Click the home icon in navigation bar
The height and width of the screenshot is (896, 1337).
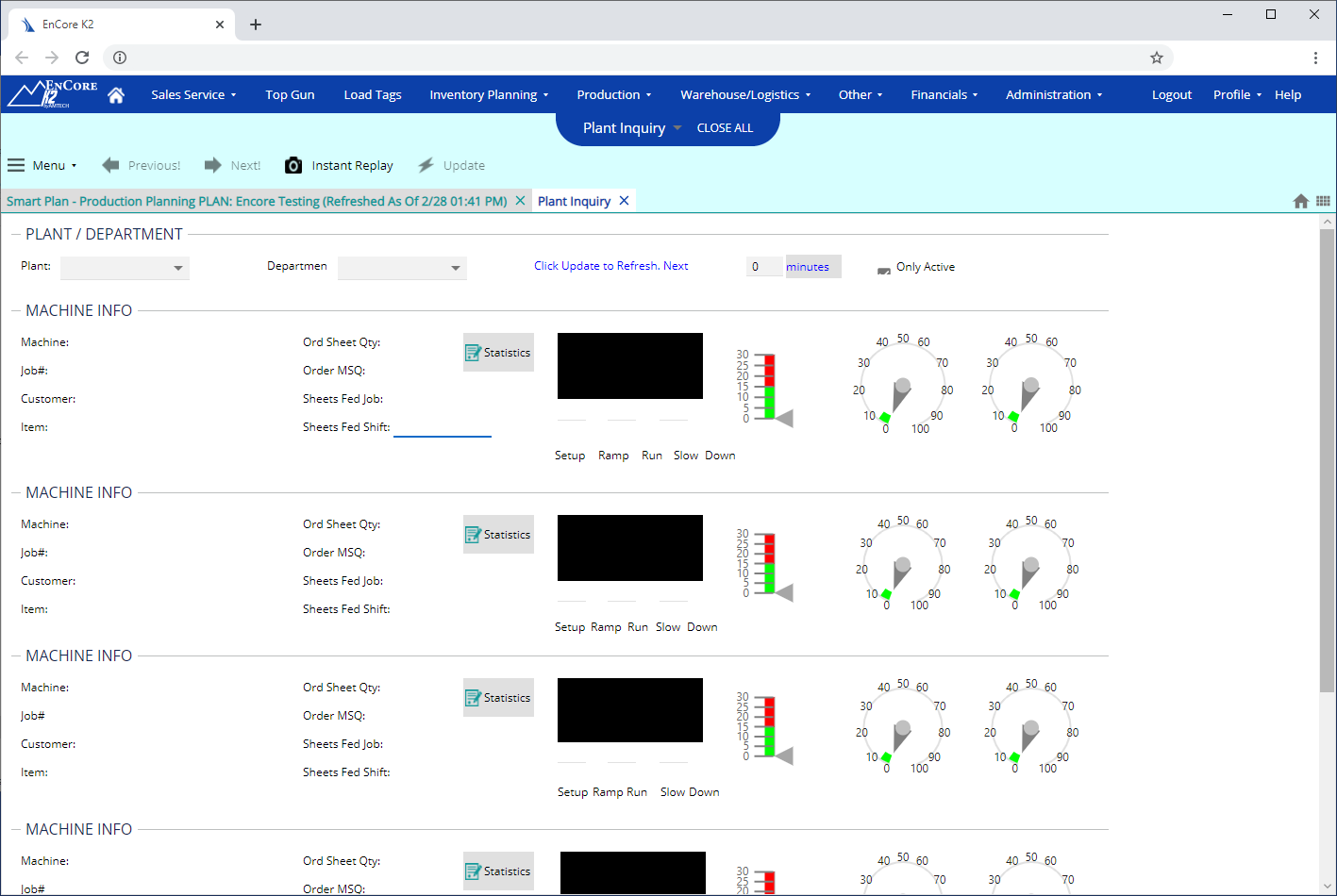coord(116,95)
